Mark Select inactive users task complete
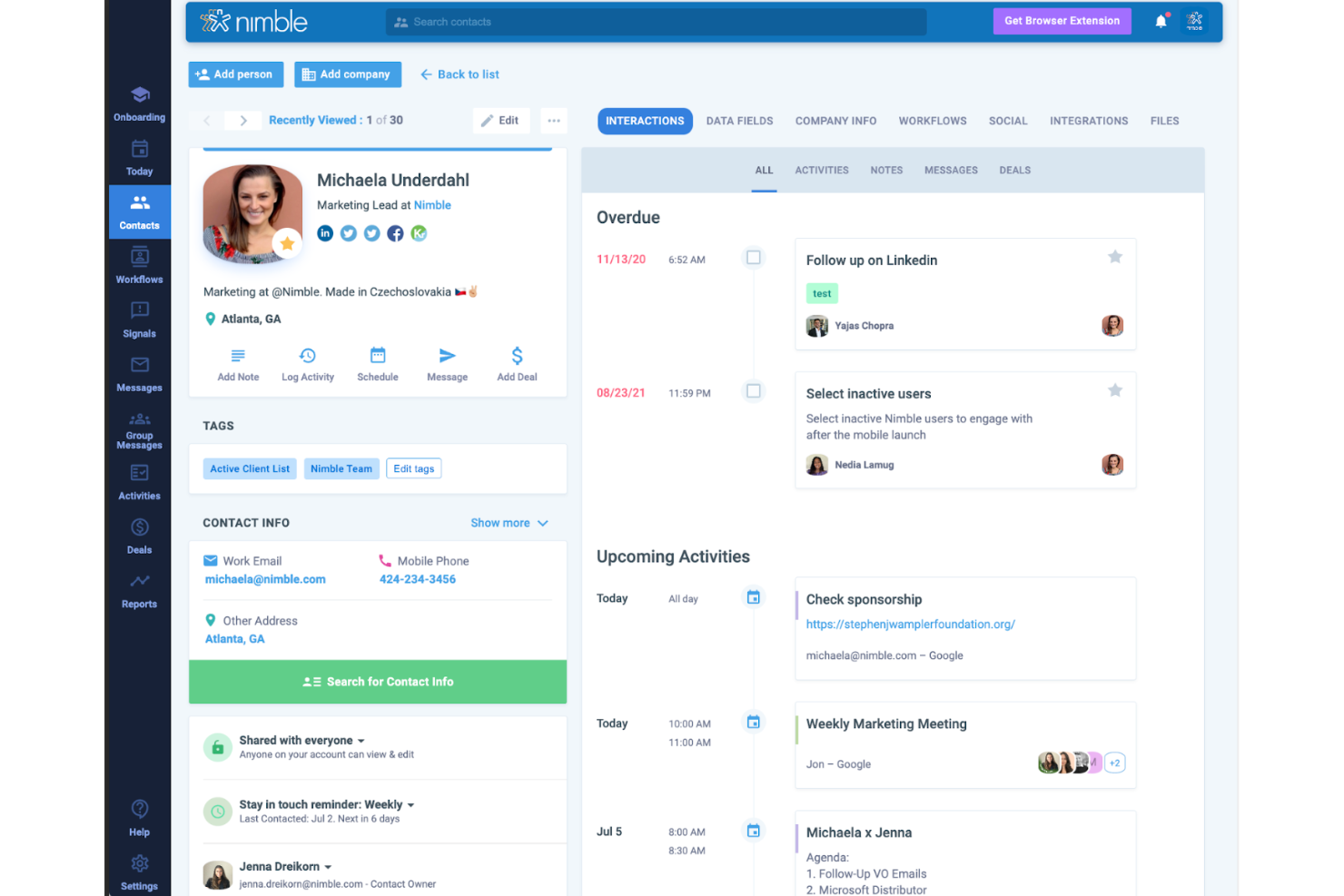This screenshot has width=1344, height=896. click(x=754, y=391)
